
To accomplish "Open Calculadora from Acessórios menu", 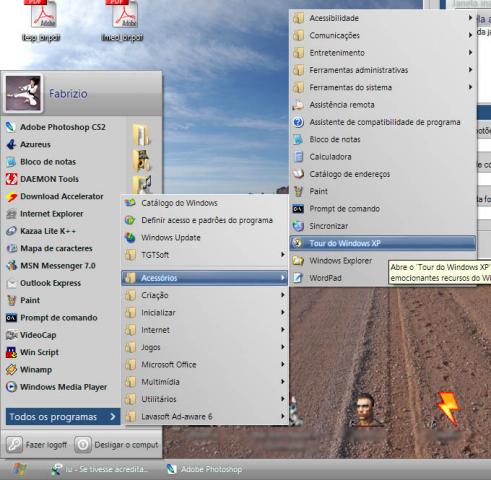I will point(383,157).
